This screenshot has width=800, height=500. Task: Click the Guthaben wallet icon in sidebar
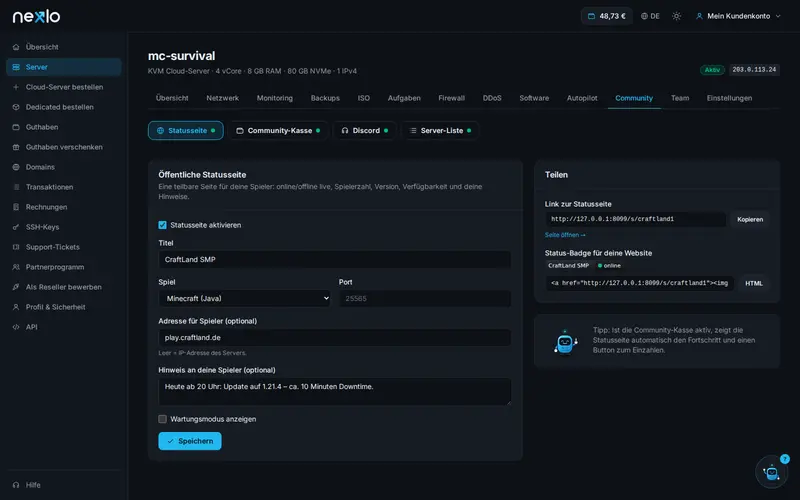(x=16, y=127)
